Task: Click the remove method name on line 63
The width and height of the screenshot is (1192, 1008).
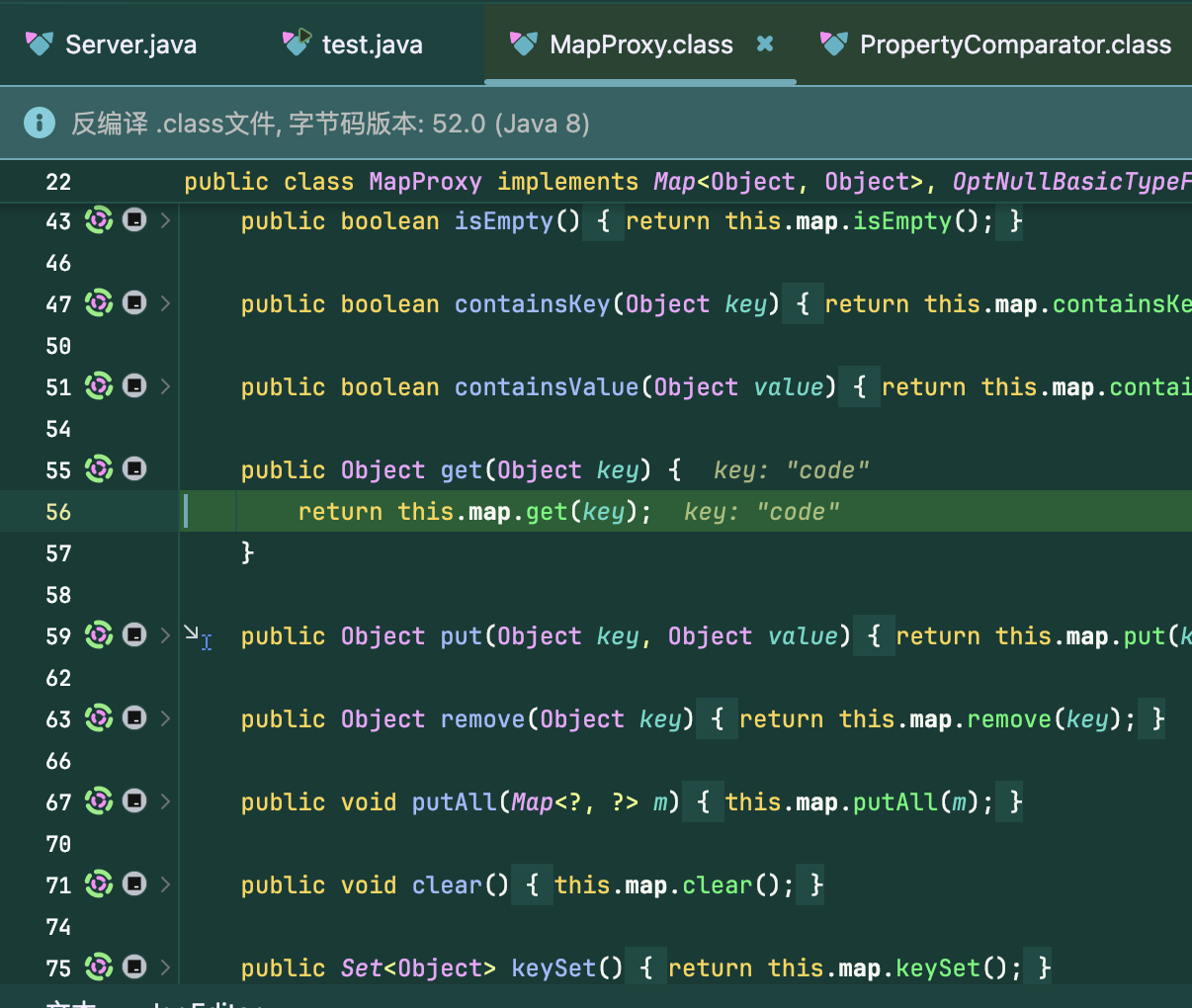Action: [482, 718]
